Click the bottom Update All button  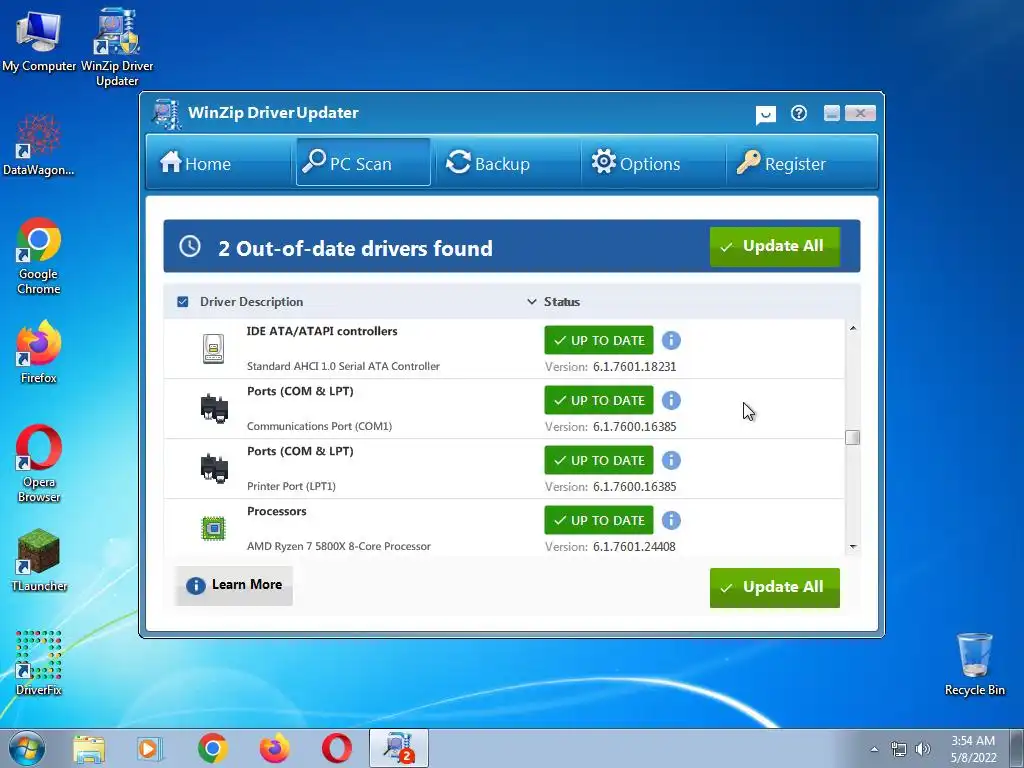coord(775,587)
